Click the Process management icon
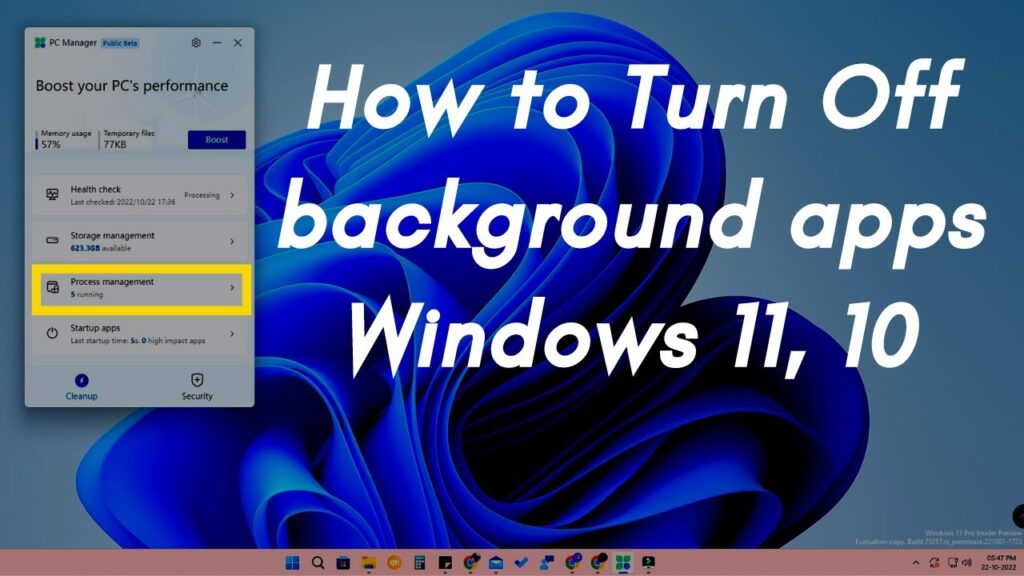This screenshot has height=576, width=1024. pos(52,287)
